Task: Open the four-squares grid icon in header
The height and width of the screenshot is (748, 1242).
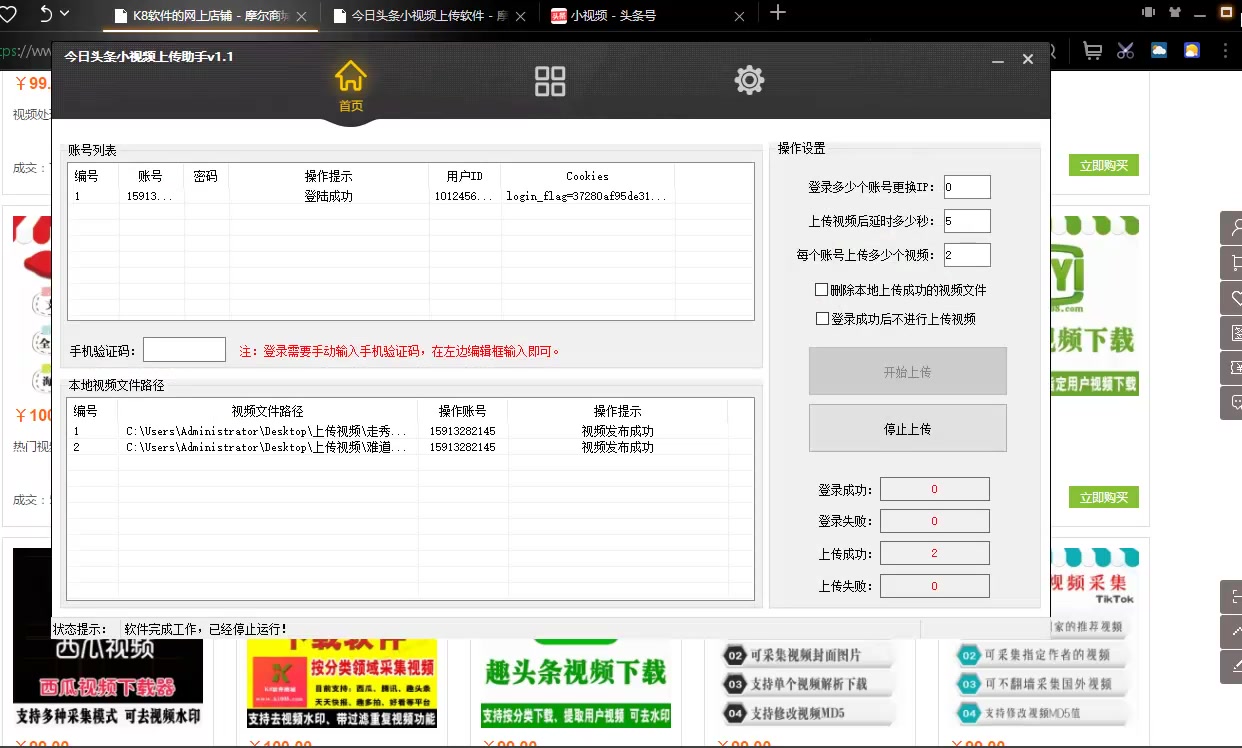Action: (x=550, y=81)
